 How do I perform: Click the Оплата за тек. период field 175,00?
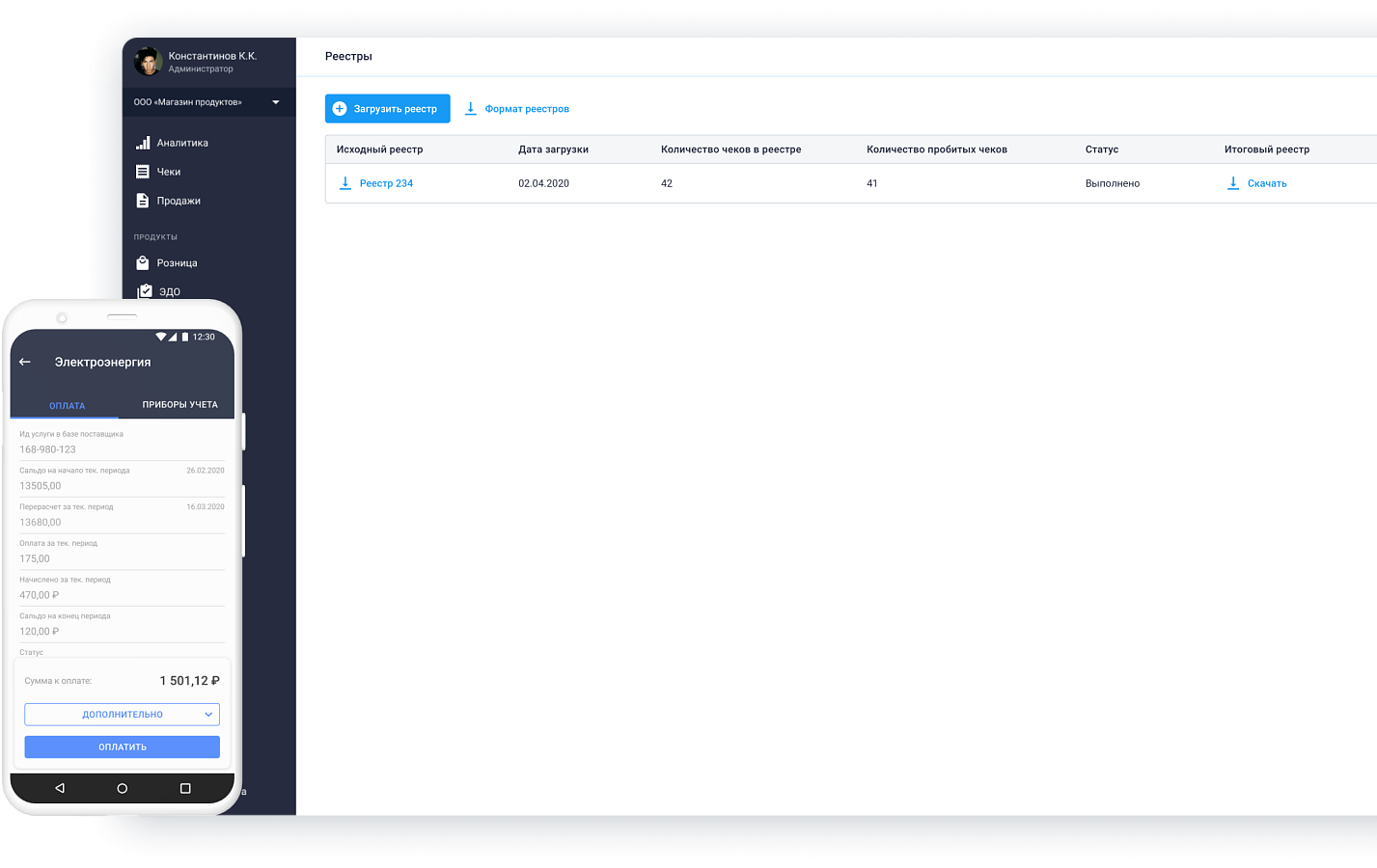pyautogui.click(x=35, y=558)
